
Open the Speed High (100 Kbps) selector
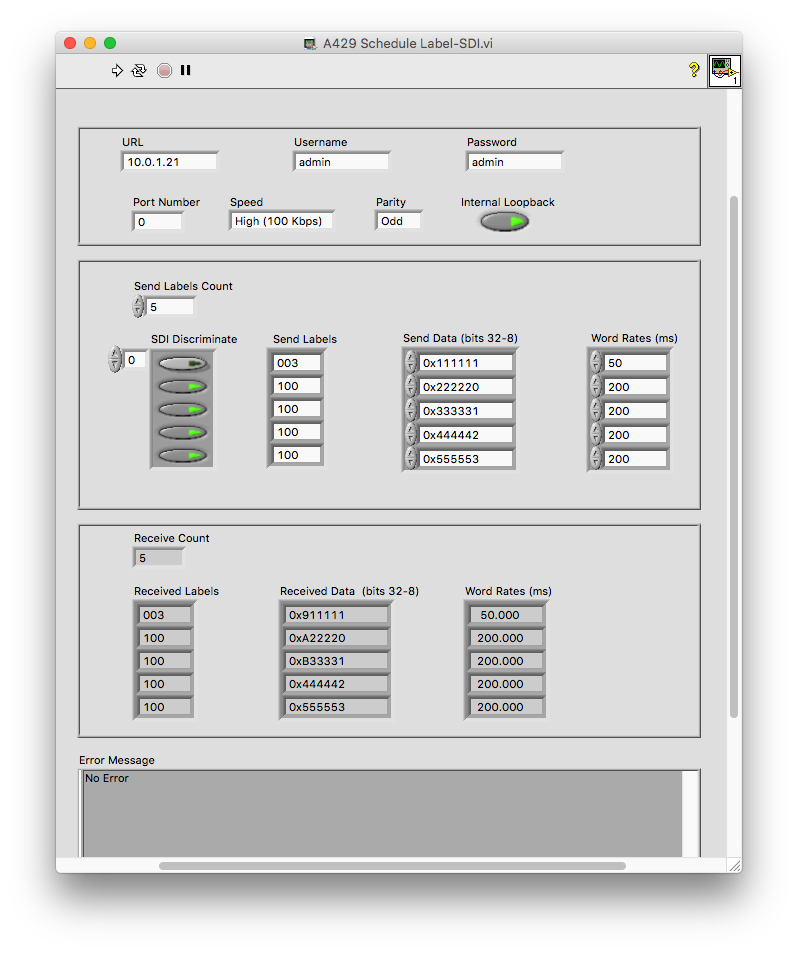point(281,221)
